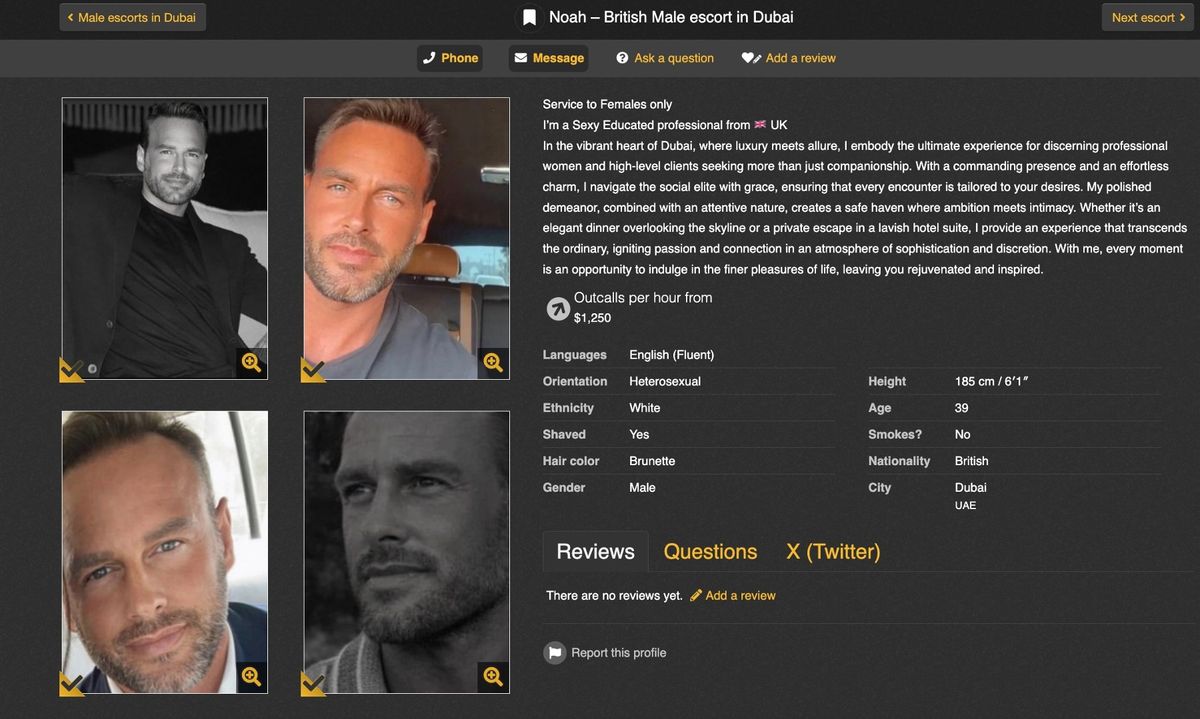Switch to the Questions tab
This screenshot has width=1200, height=719.
pos(710,551)
